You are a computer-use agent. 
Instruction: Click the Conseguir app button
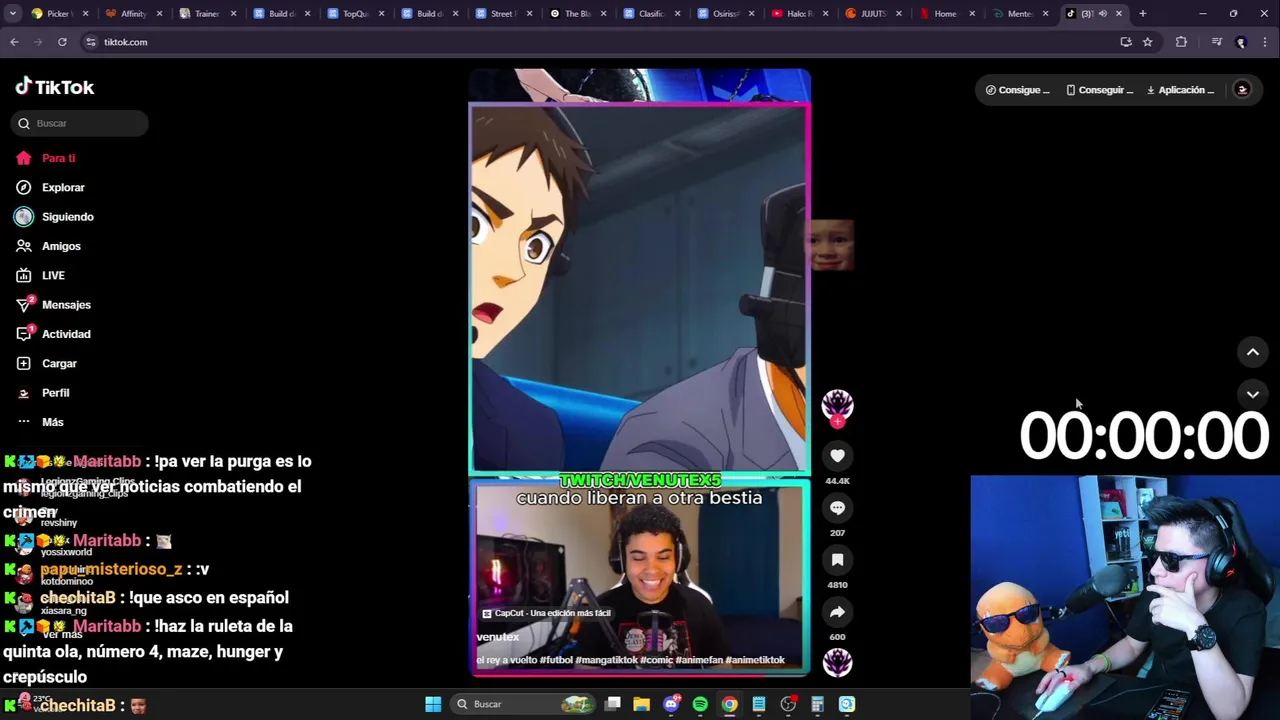1099,90
